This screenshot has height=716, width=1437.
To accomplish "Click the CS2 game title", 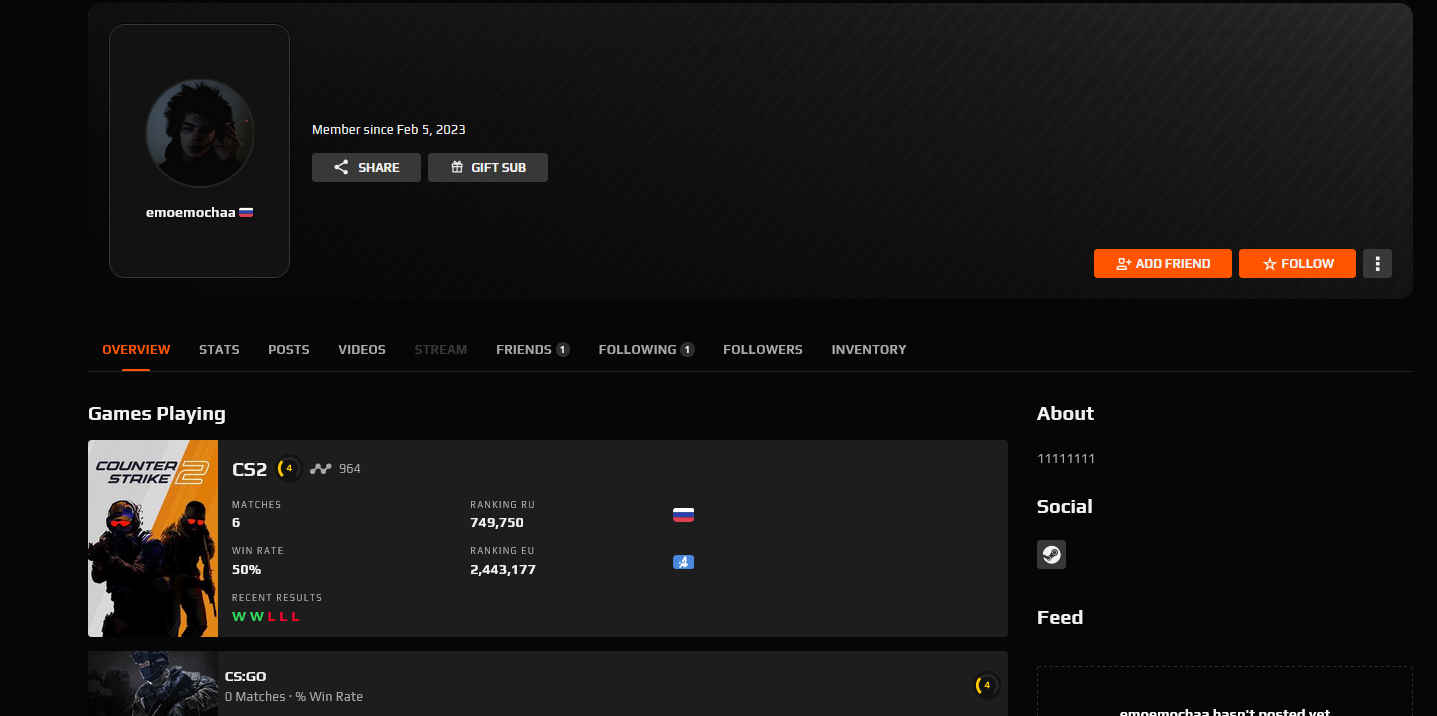I will click(250, 469).
